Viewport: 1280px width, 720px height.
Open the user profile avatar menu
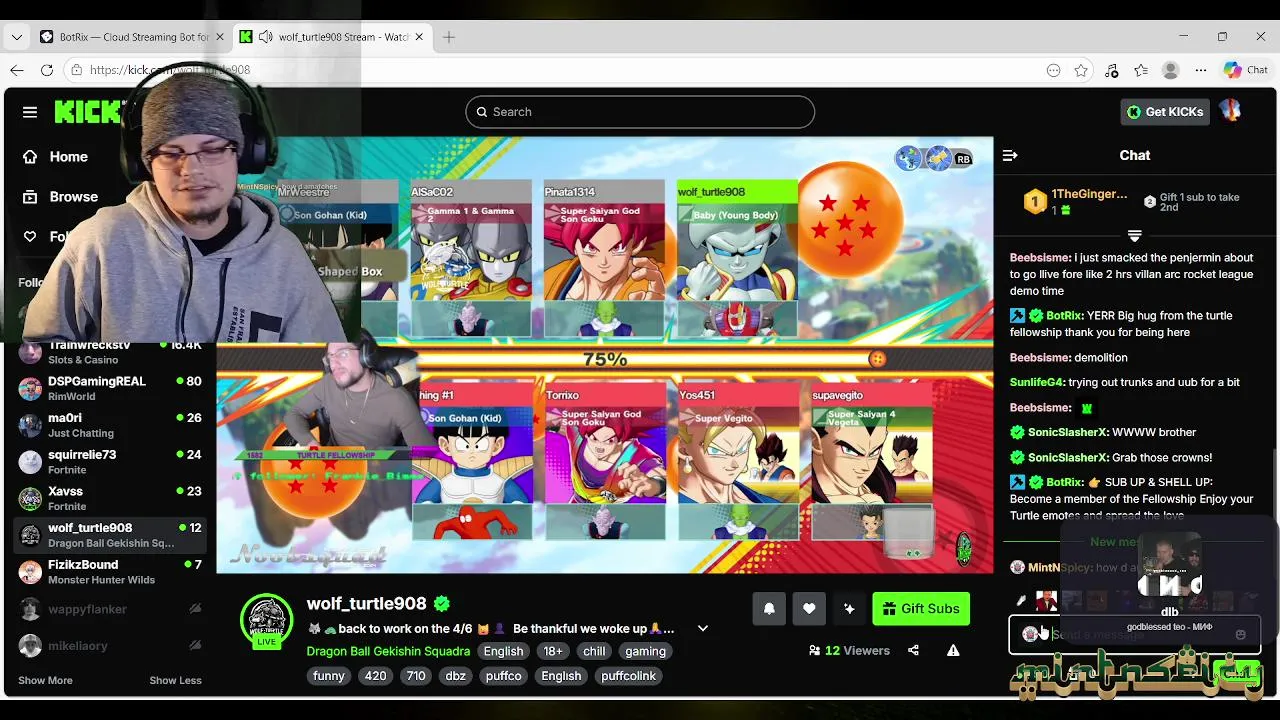[x=1231, y=111]
